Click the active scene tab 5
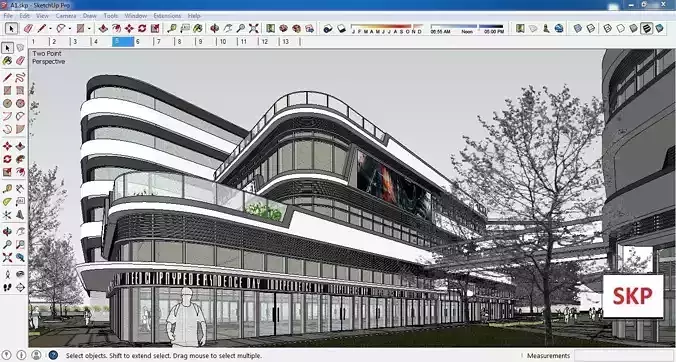The image size is (676, 362). (x=123, y=42)
